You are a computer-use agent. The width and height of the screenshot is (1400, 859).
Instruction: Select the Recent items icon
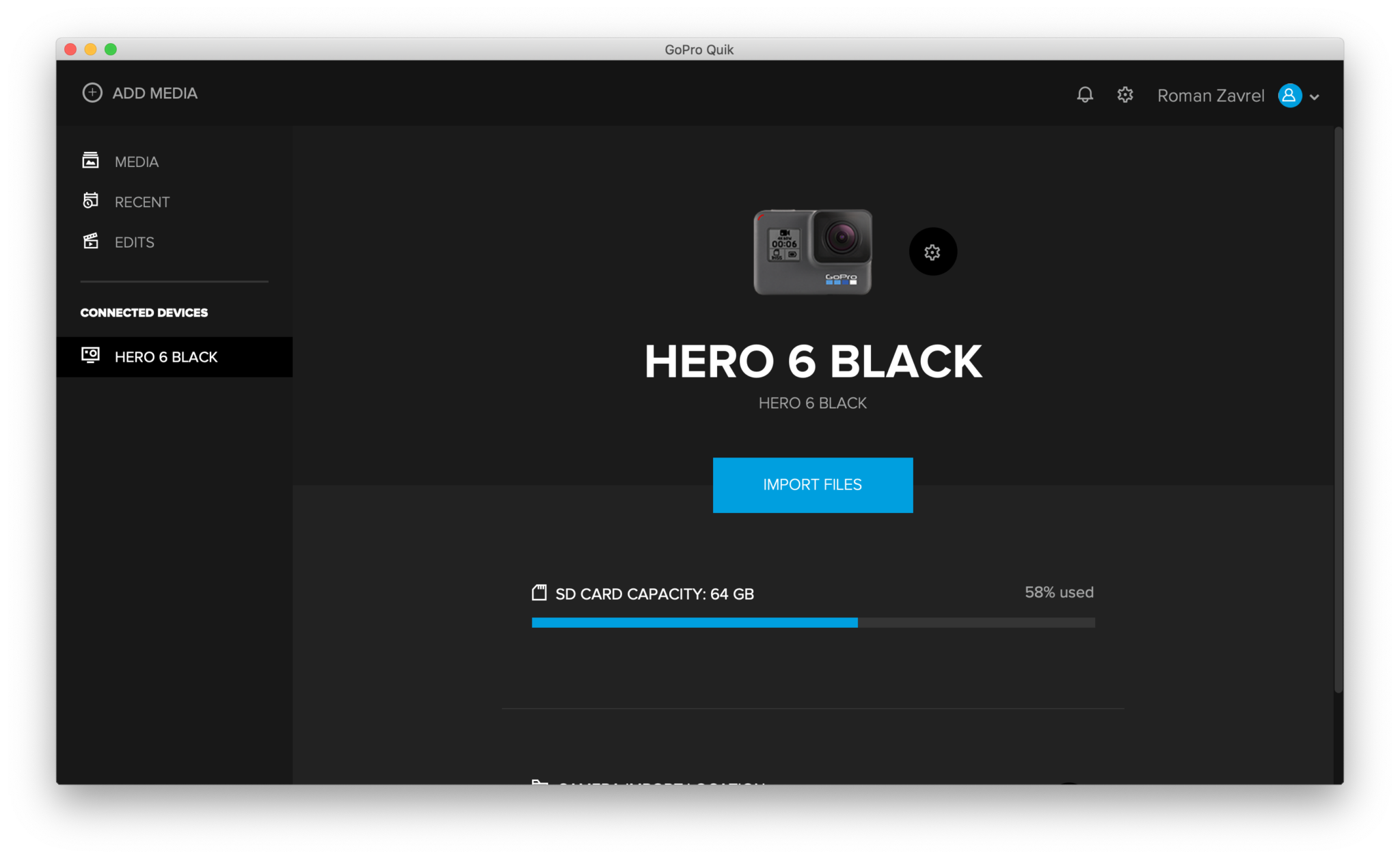pyautogui.click(x=92, y=200)
